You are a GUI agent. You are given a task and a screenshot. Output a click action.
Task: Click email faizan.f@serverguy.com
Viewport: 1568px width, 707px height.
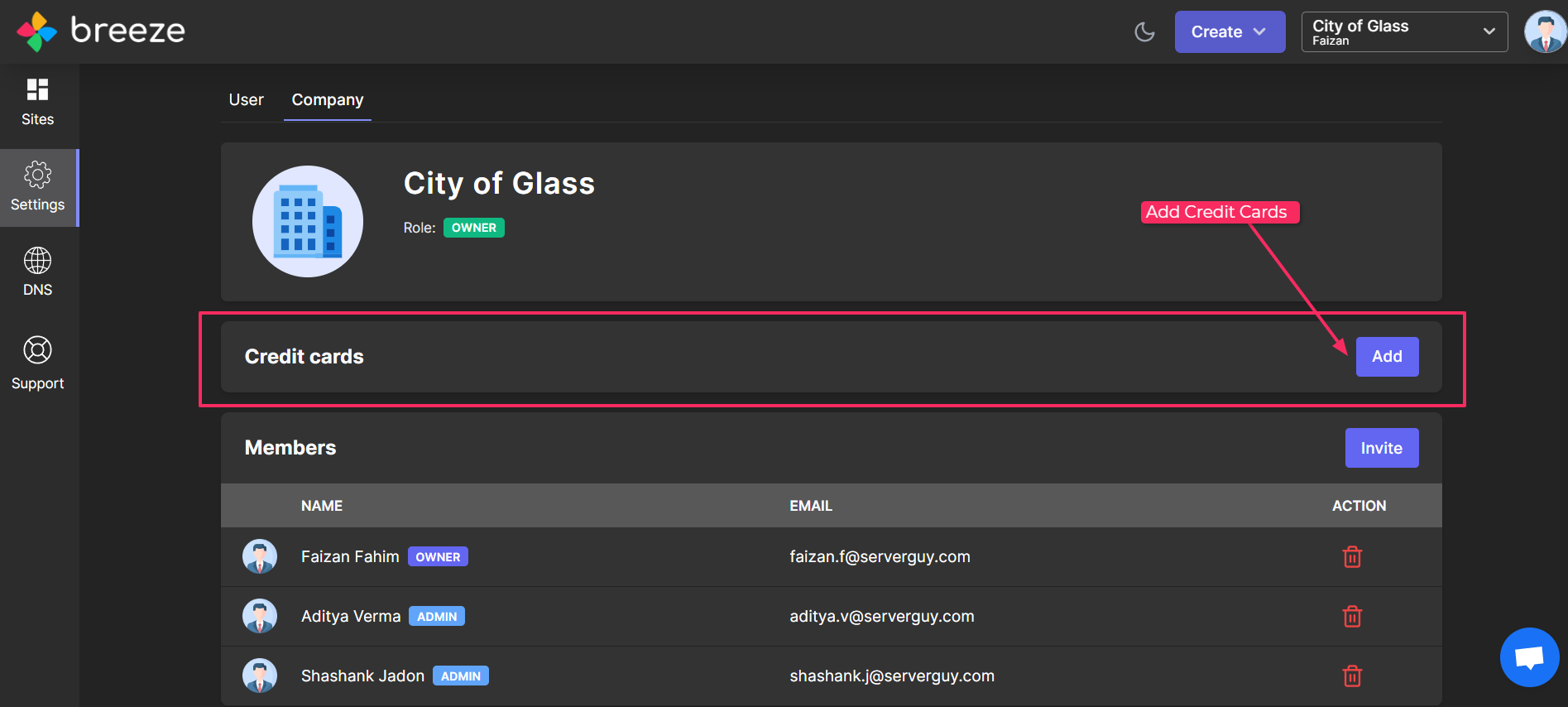tap(880, 556)
